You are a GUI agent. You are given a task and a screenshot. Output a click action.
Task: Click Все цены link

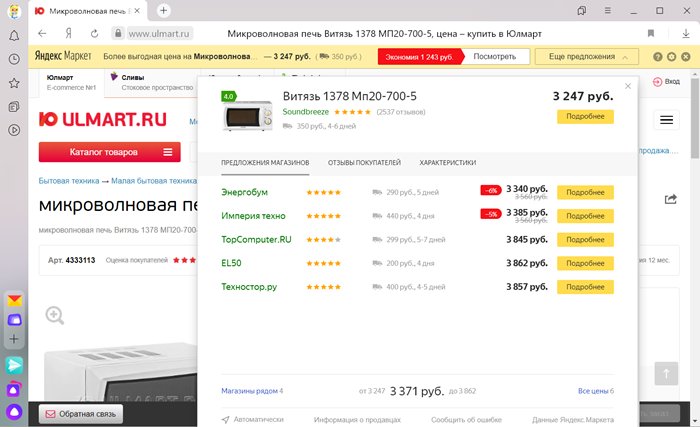click(593, 391)
